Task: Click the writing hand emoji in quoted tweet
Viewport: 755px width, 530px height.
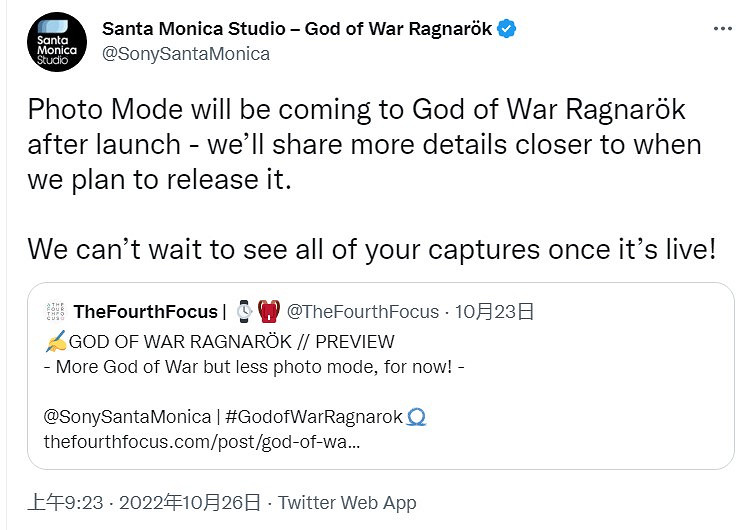Action: click(x=56, y=341)
